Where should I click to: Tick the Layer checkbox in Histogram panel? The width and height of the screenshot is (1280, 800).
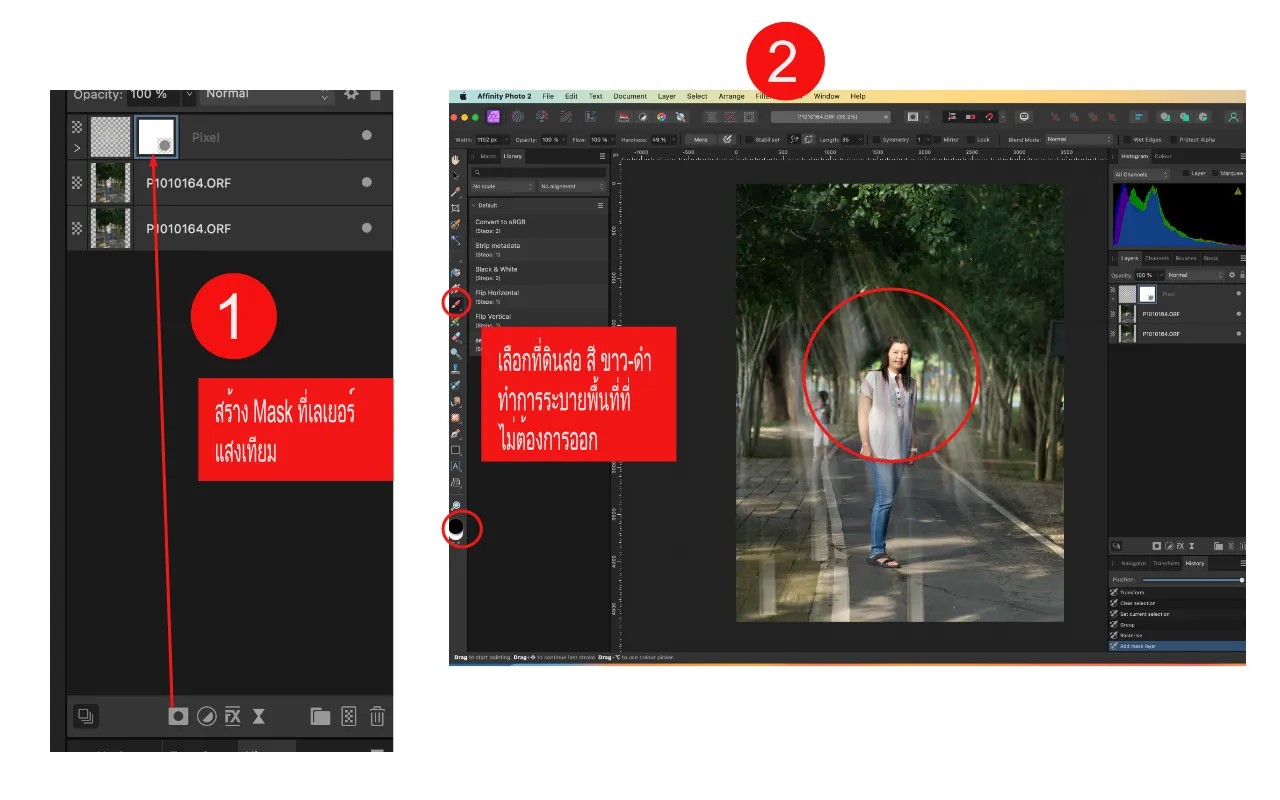[1185, 173]
